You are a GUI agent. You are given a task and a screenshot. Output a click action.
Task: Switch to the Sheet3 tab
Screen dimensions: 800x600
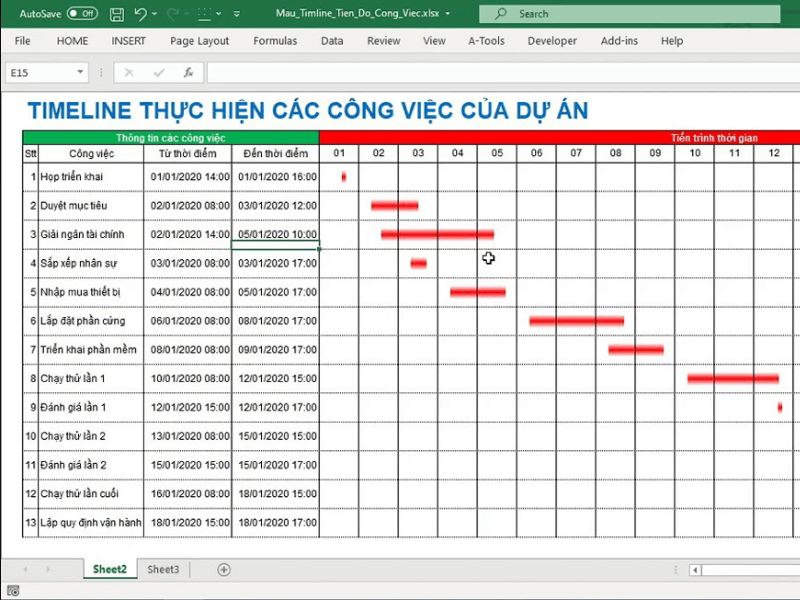(x=164, y=569)
